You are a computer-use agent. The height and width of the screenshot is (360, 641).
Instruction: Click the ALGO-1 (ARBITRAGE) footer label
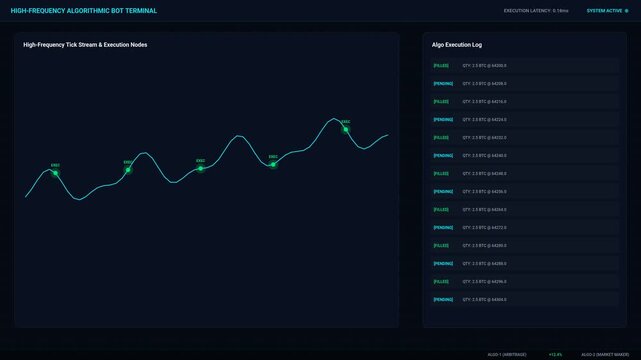pos(507,355)
